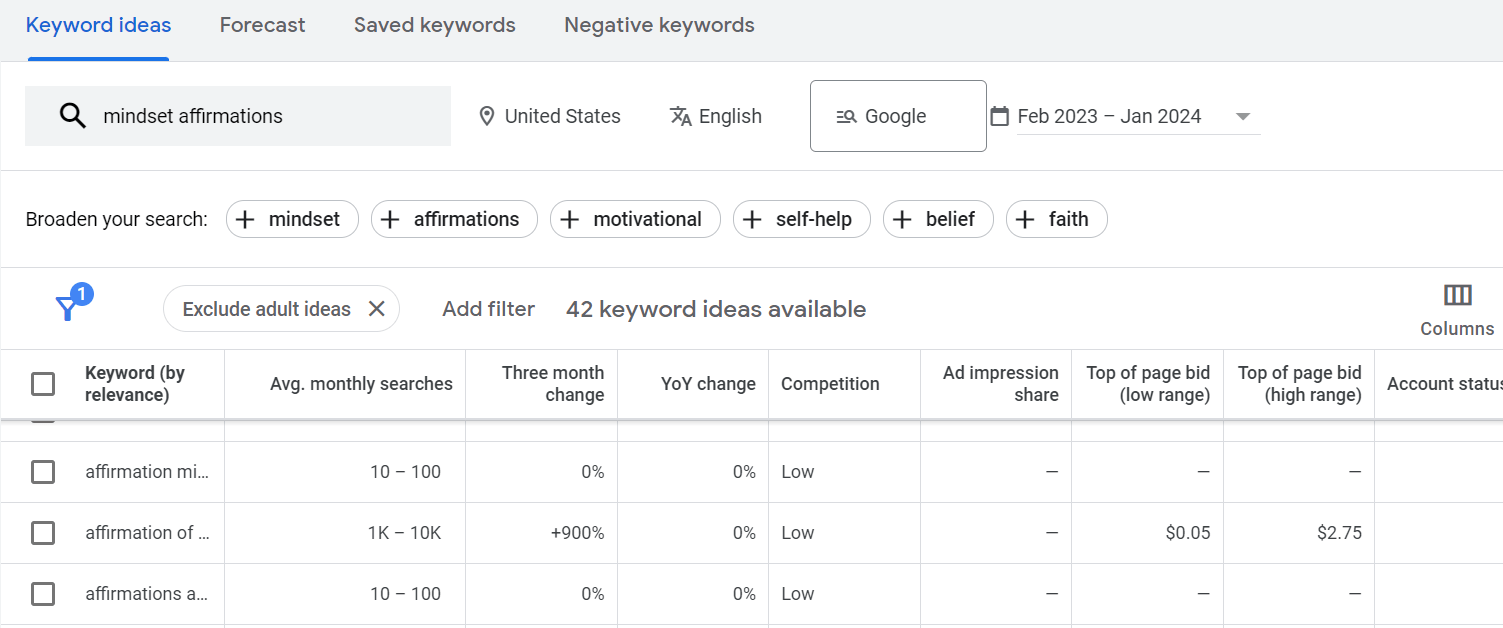1503x628 pixels.
Task: Select the affirmation of keyword checkbox
Action: (43, 533)
